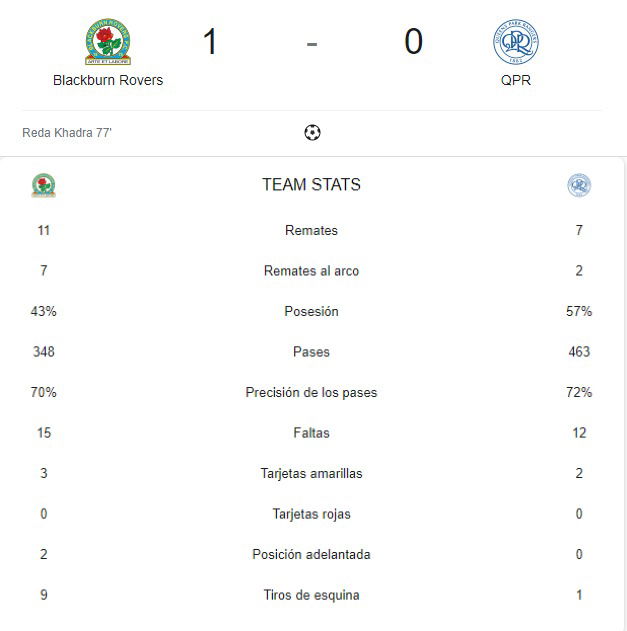Click the Remates stat label

tap(311, 231)
